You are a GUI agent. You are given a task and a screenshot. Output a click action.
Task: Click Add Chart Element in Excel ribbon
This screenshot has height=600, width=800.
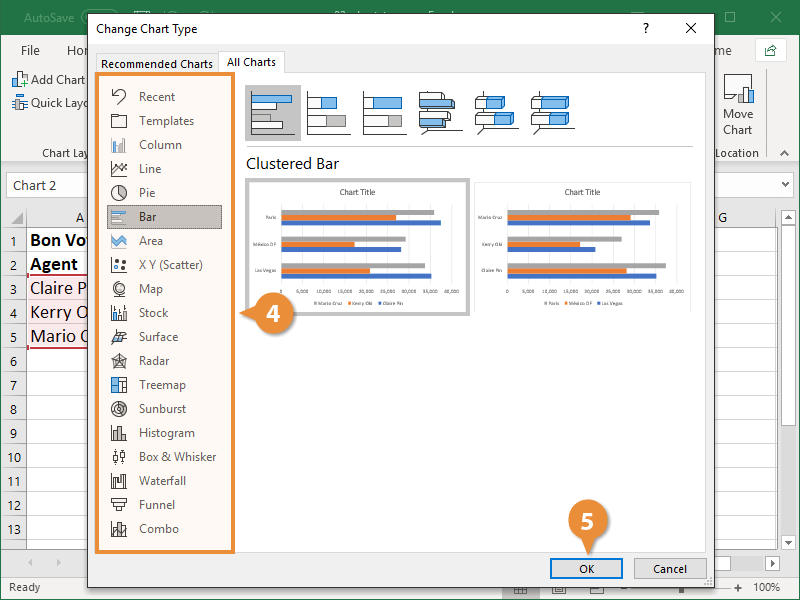point(48,80)
